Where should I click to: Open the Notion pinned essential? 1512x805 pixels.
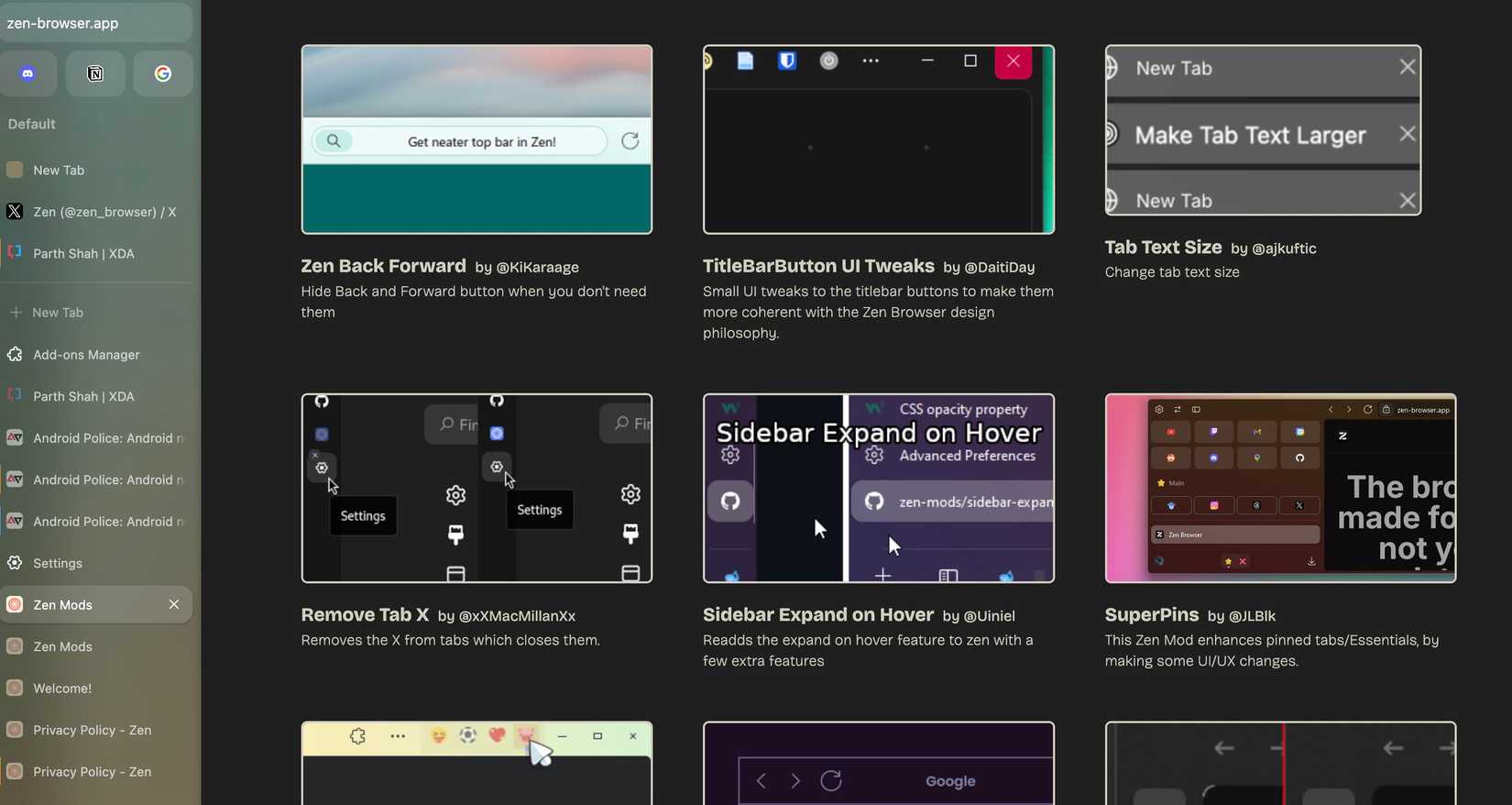click(95, 74)
